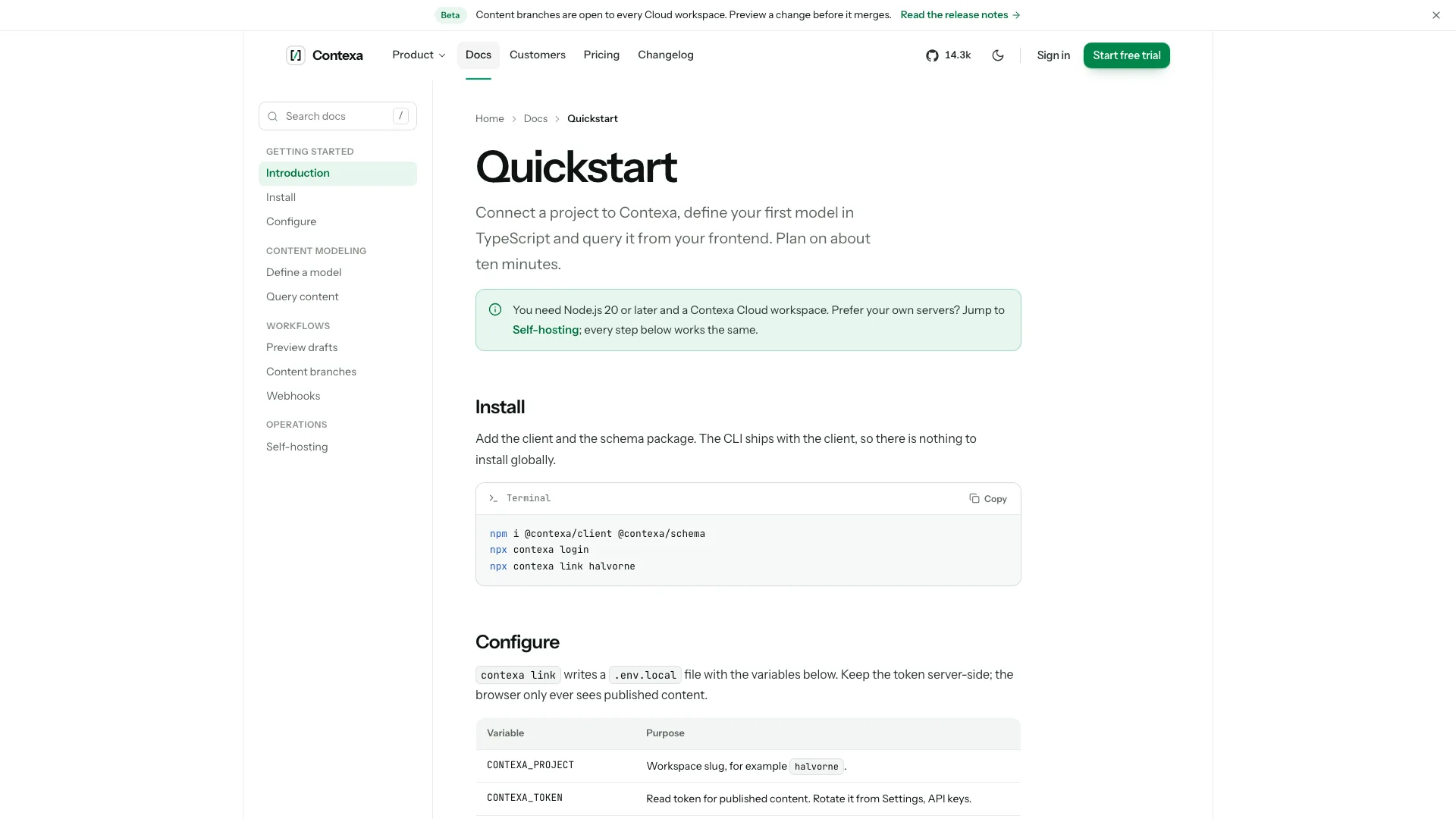Start the free trial
The image size is (1456, 819).
tap(1126, 55)
